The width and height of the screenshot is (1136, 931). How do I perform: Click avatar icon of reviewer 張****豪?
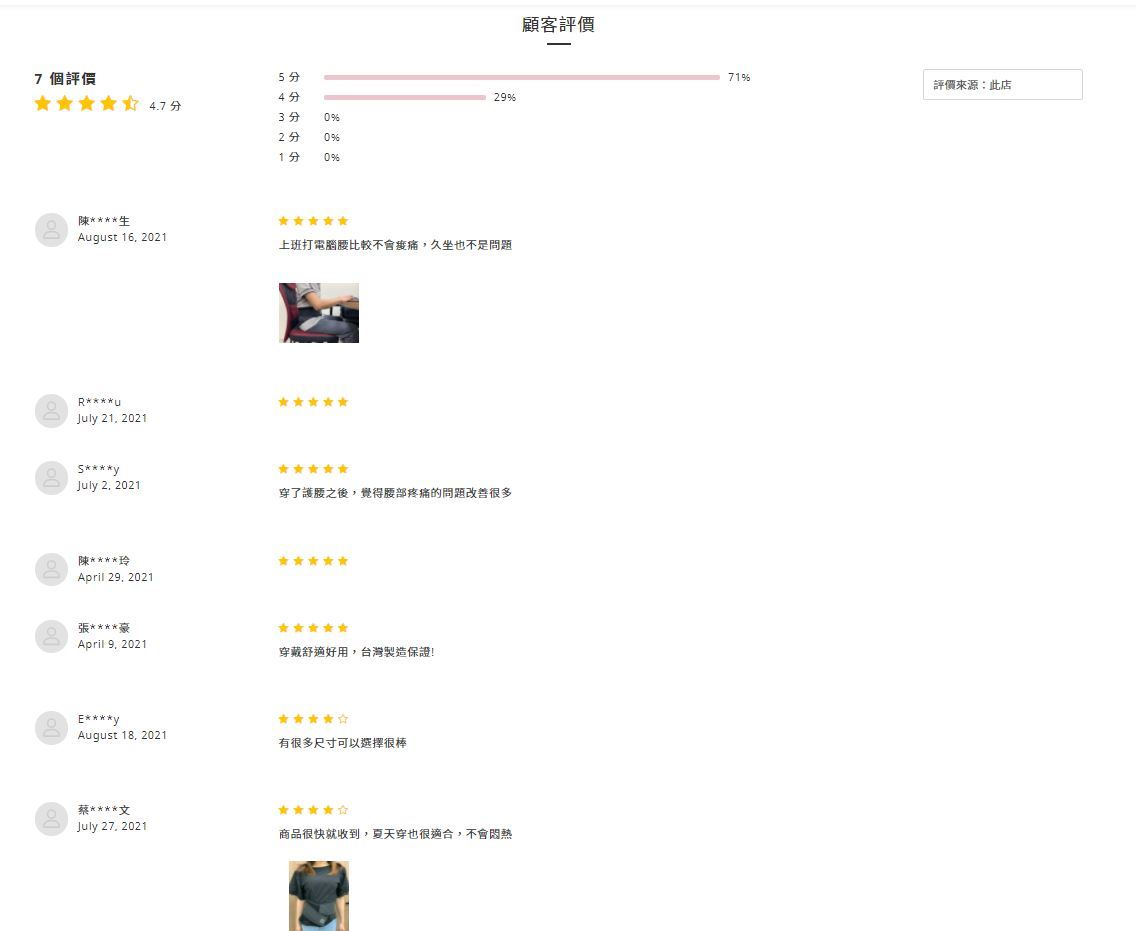coord(51,636)
